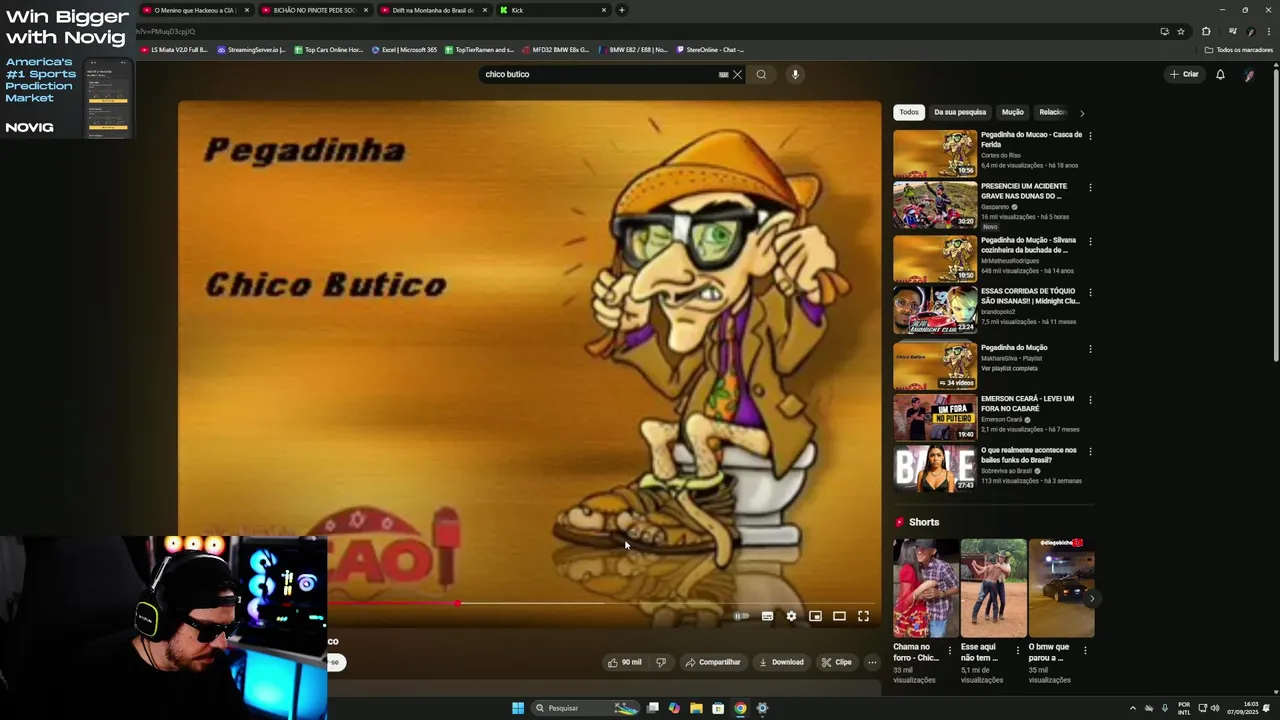Toggle subtitles/captions in the player
The height and width of the screenshot is (720, 1280).
click(767, 616)
